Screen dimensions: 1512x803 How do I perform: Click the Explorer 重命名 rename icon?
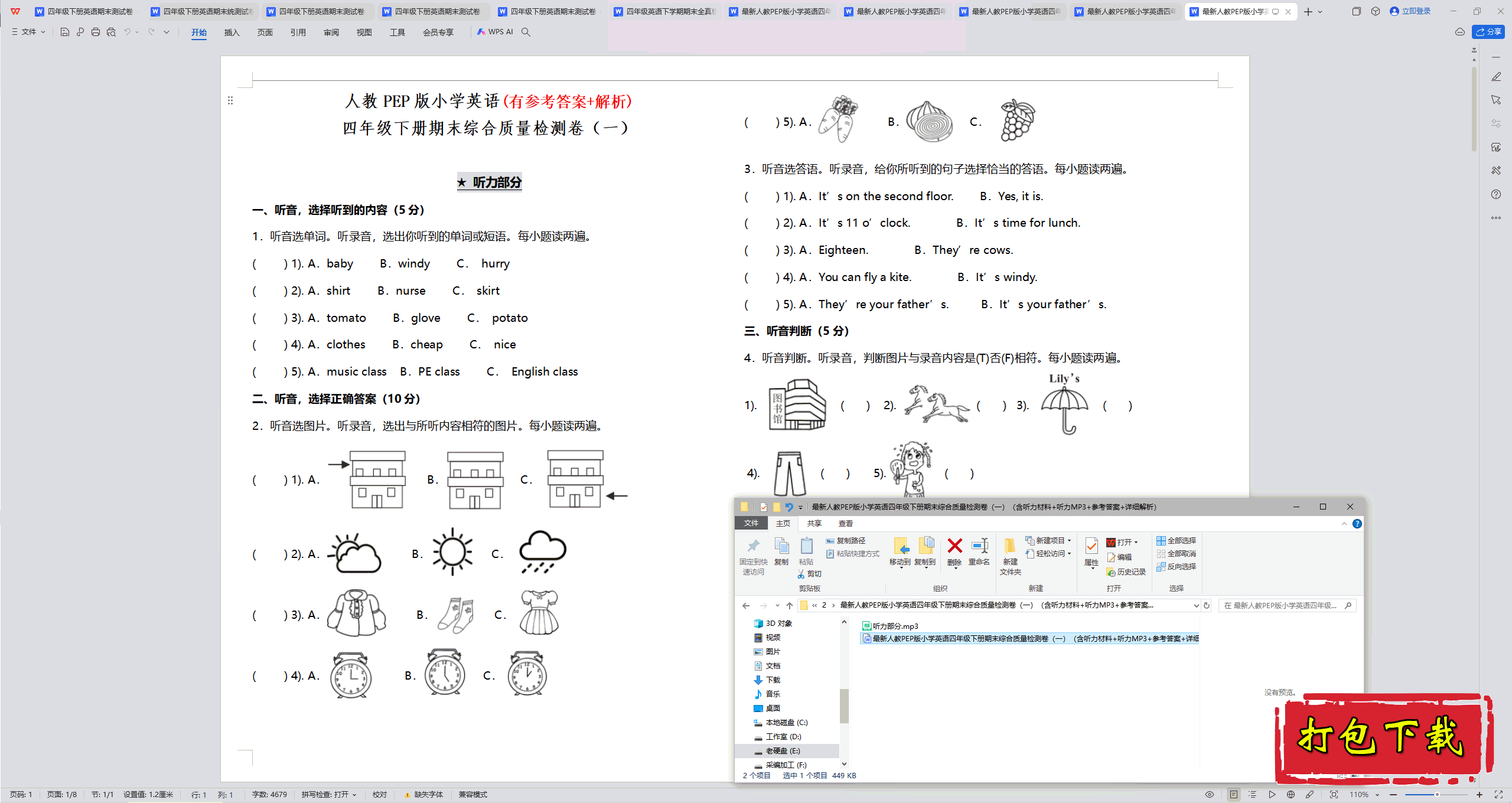(x=979, y=551)
